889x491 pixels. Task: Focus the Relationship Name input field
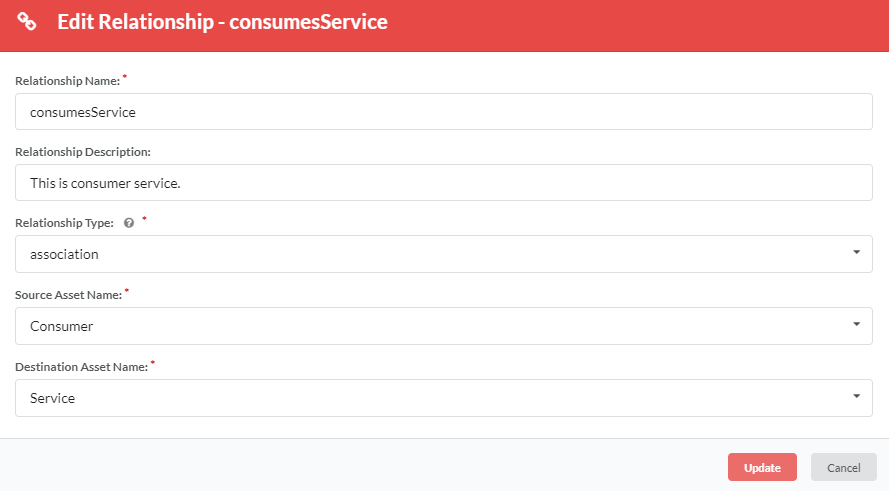443,112
